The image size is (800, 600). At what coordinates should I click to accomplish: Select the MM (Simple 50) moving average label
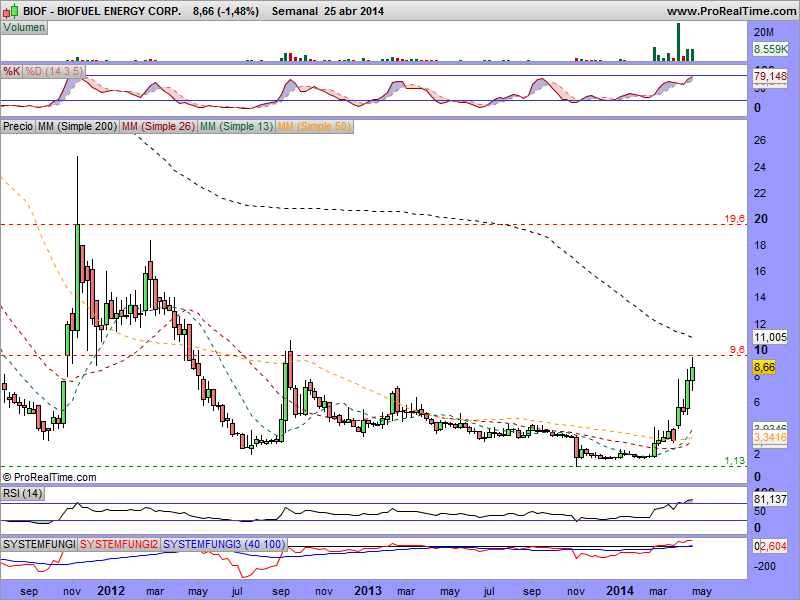coord(314,126)
